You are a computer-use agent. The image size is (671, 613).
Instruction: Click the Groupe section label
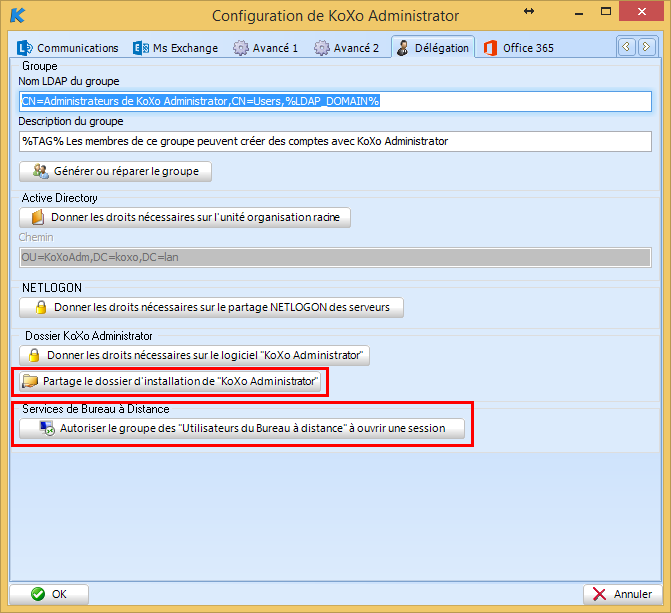coord(39,66)
